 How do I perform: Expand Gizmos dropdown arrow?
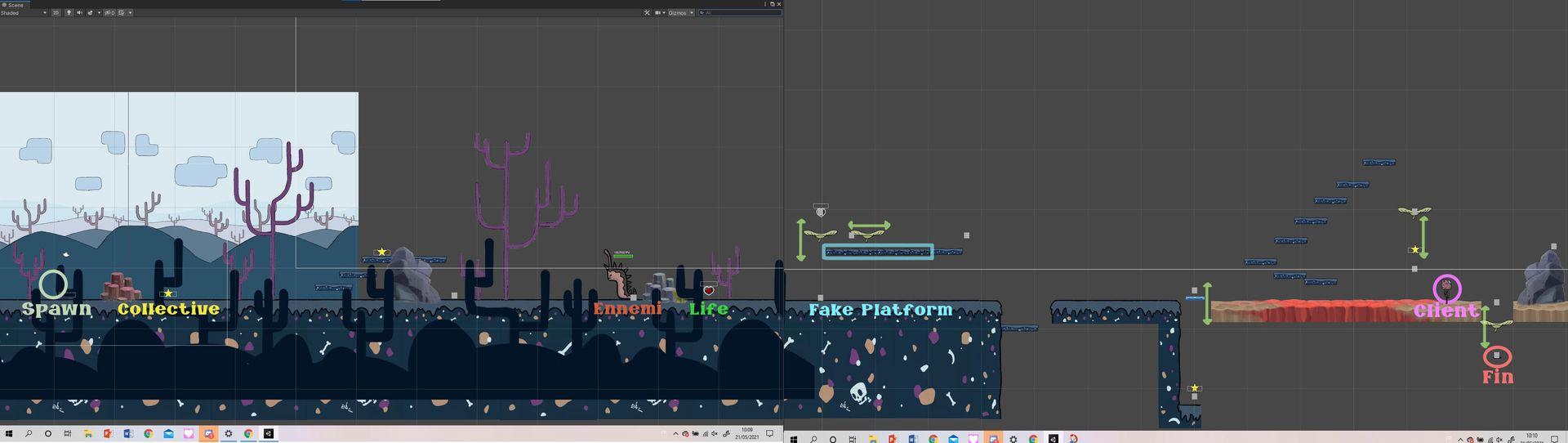[x=692, y=13]
